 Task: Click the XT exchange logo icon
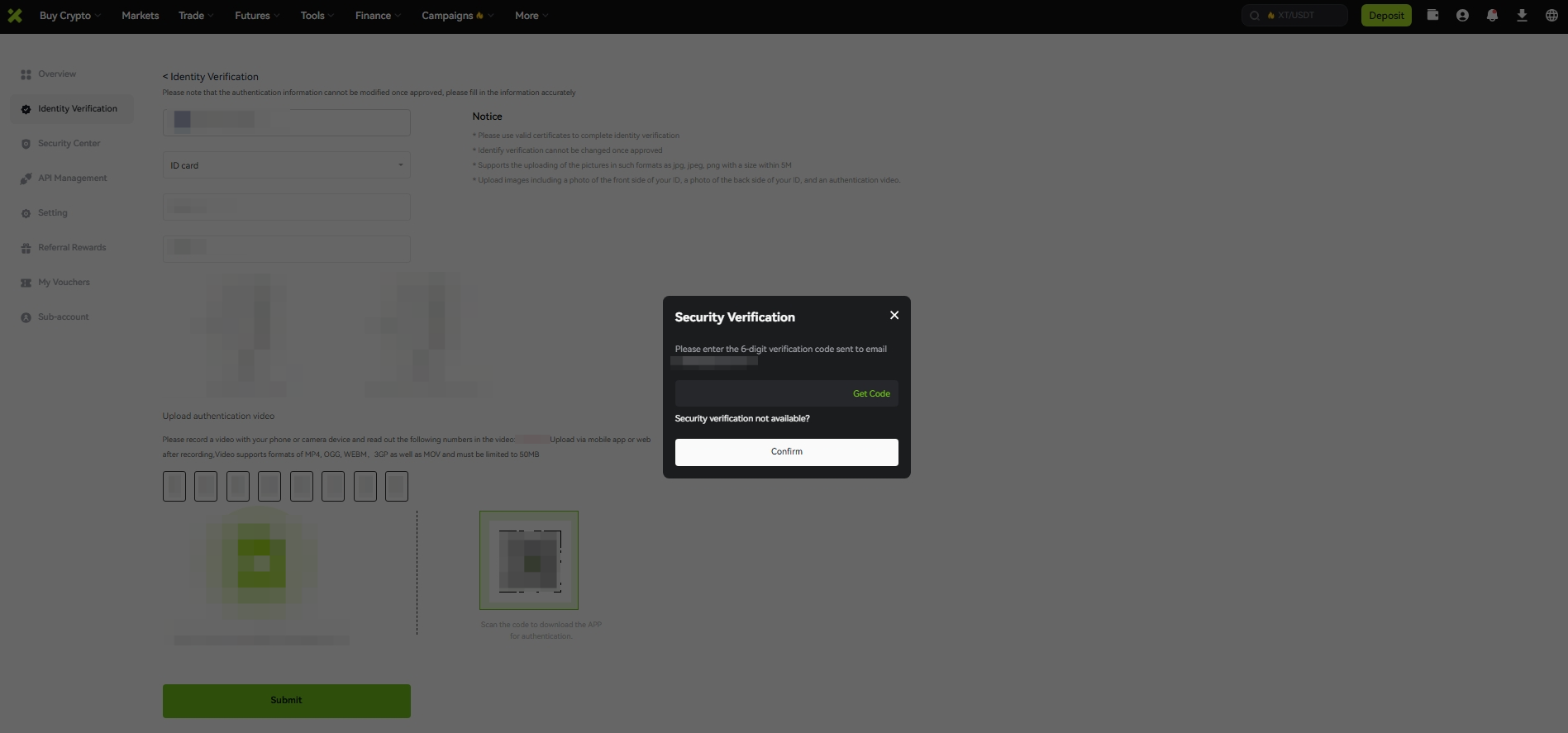15,16
